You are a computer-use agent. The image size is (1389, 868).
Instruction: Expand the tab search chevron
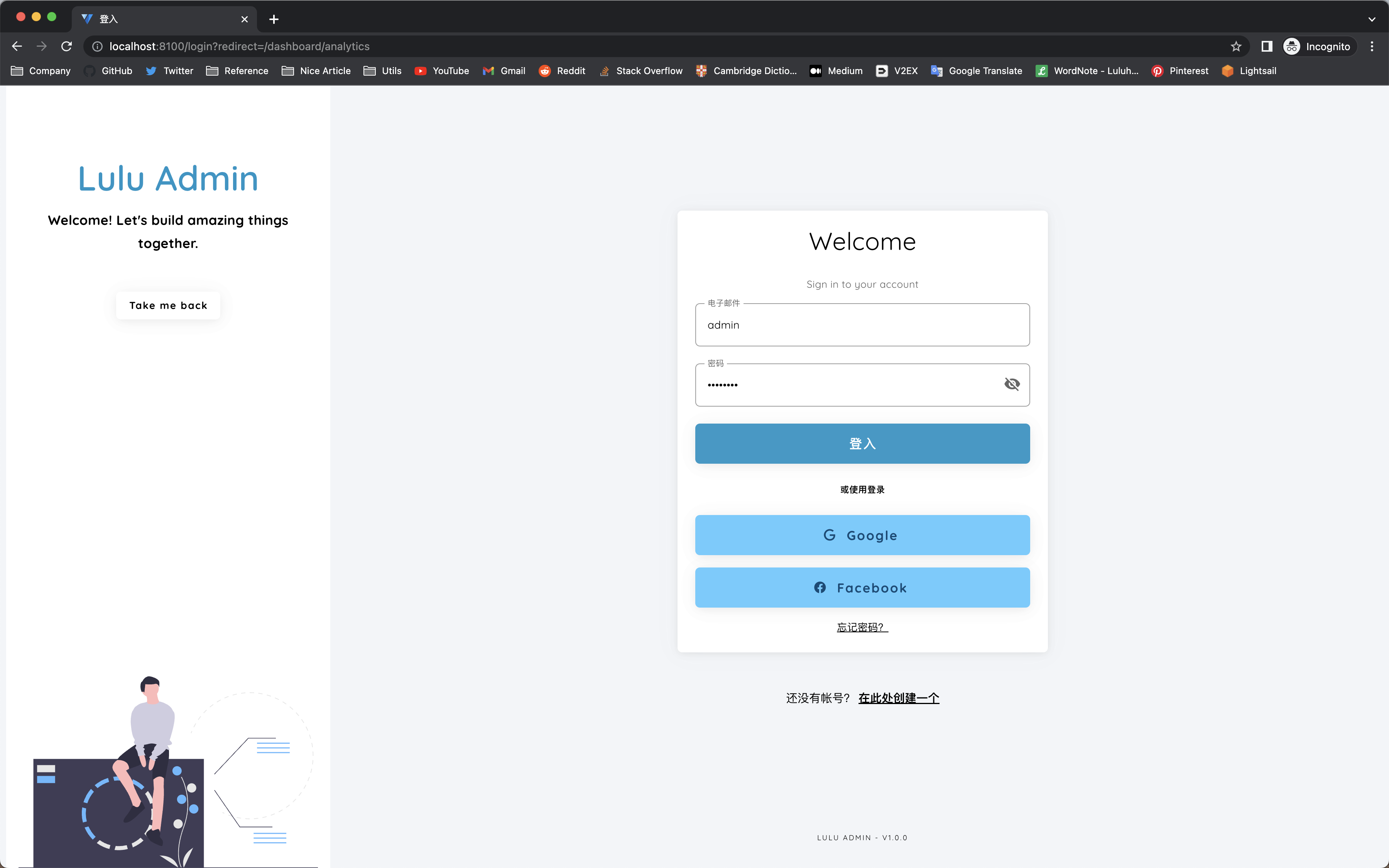(1371, 19)
